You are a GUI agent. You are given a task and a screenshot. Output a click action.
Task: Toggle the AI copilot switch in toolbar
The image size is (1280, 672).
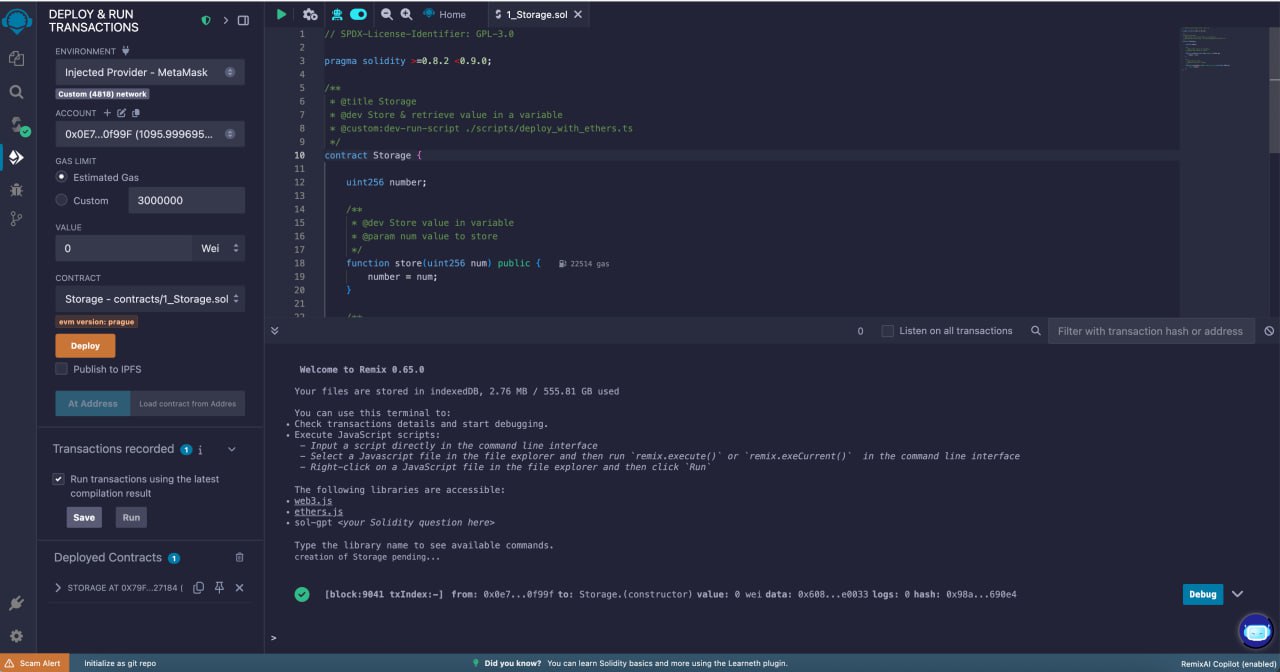pos(358,14)
